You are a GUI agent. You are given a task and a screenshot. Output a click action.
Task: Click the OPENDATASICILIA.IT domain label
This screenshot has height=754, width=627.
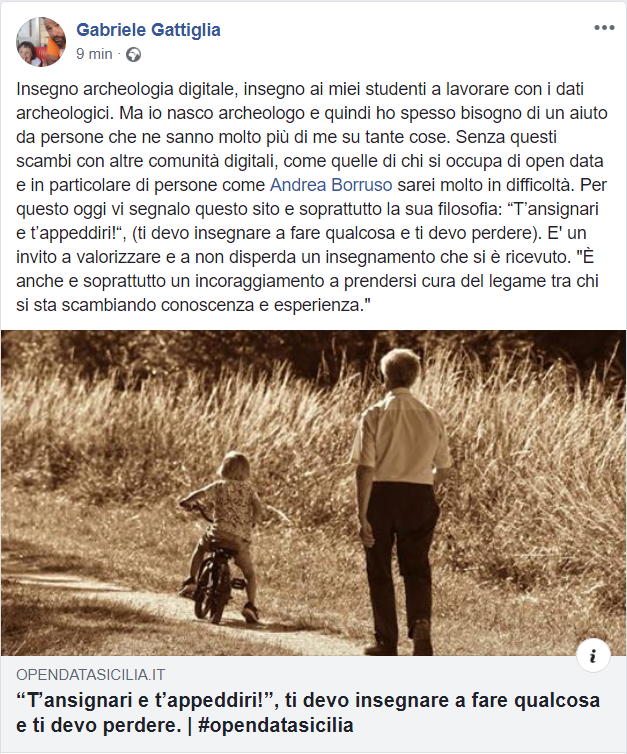(x=90, y=675)
